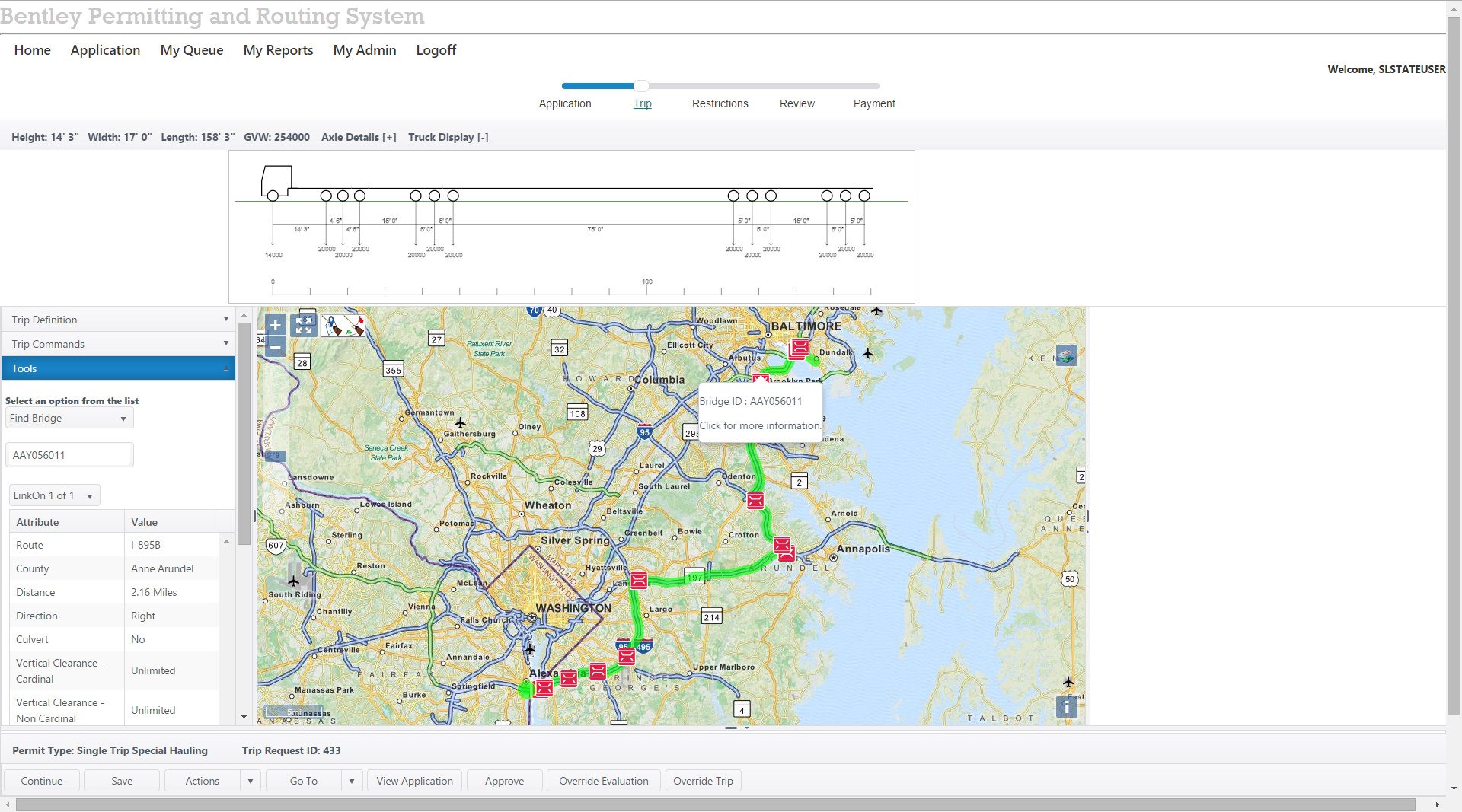Click the bridge marker on I-495

point(627,656)
